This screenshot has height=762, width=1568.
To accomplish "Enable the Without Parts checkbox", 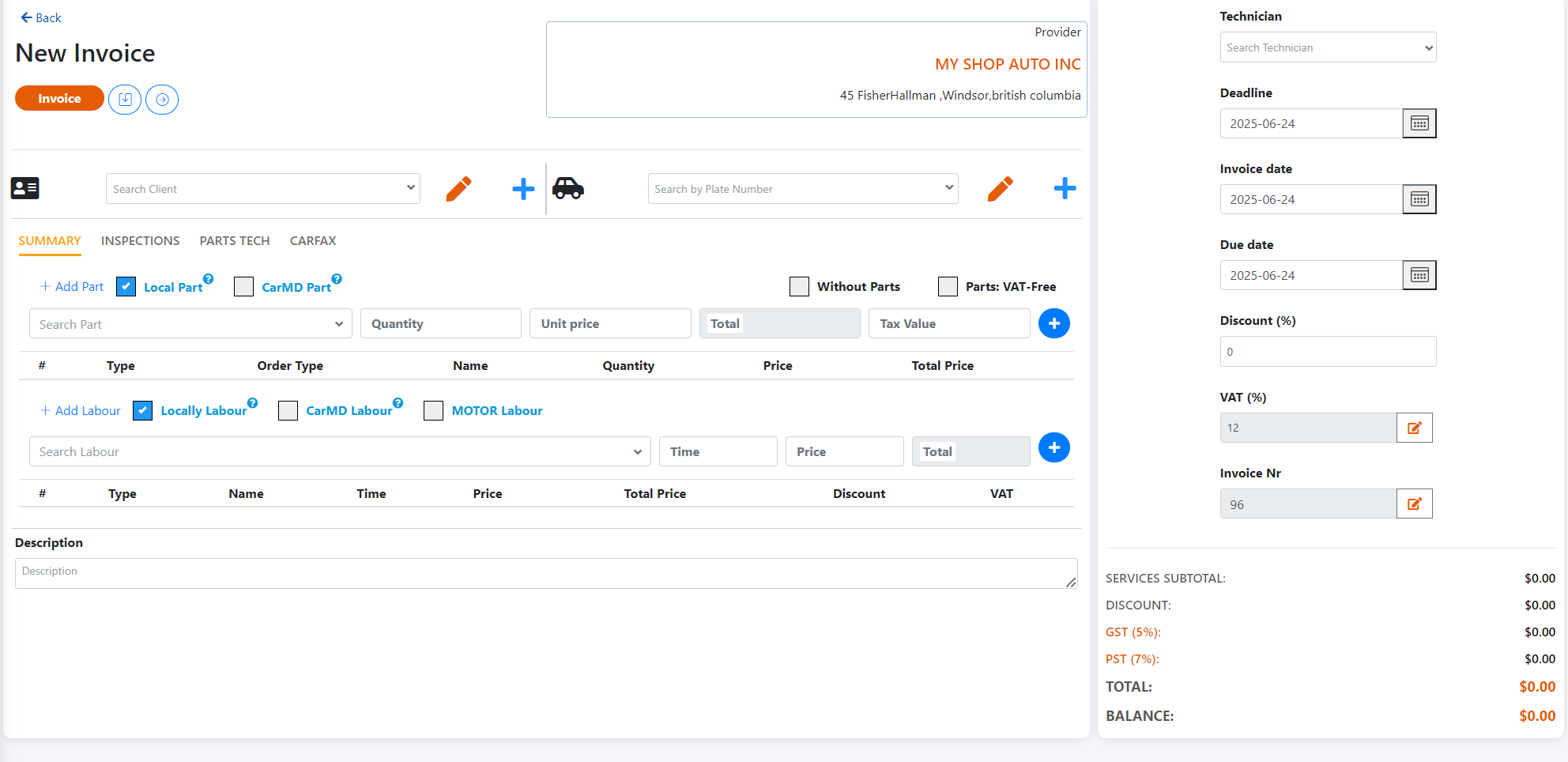I will pyautogui.click(x=799, y=286).
